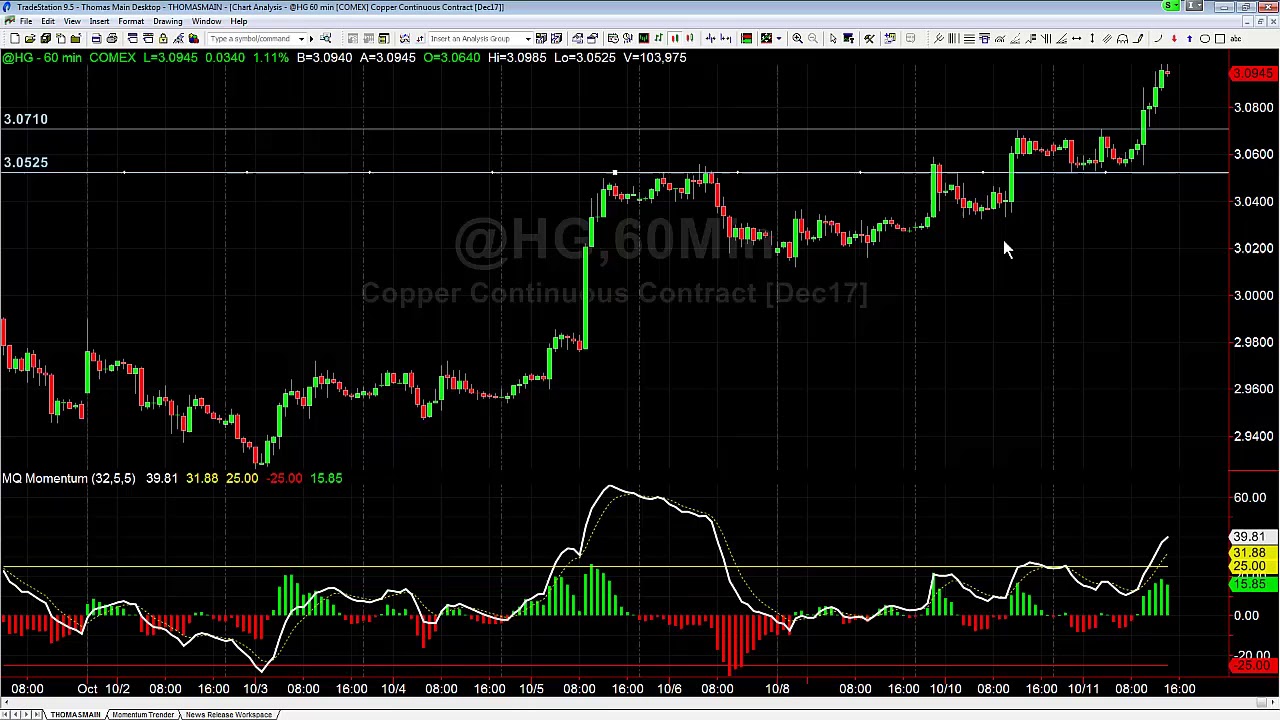The height and width of the screenshot is (720, 1280).
Task: Click the last-tab navigation arrow
Action: (x=38, y=714)
